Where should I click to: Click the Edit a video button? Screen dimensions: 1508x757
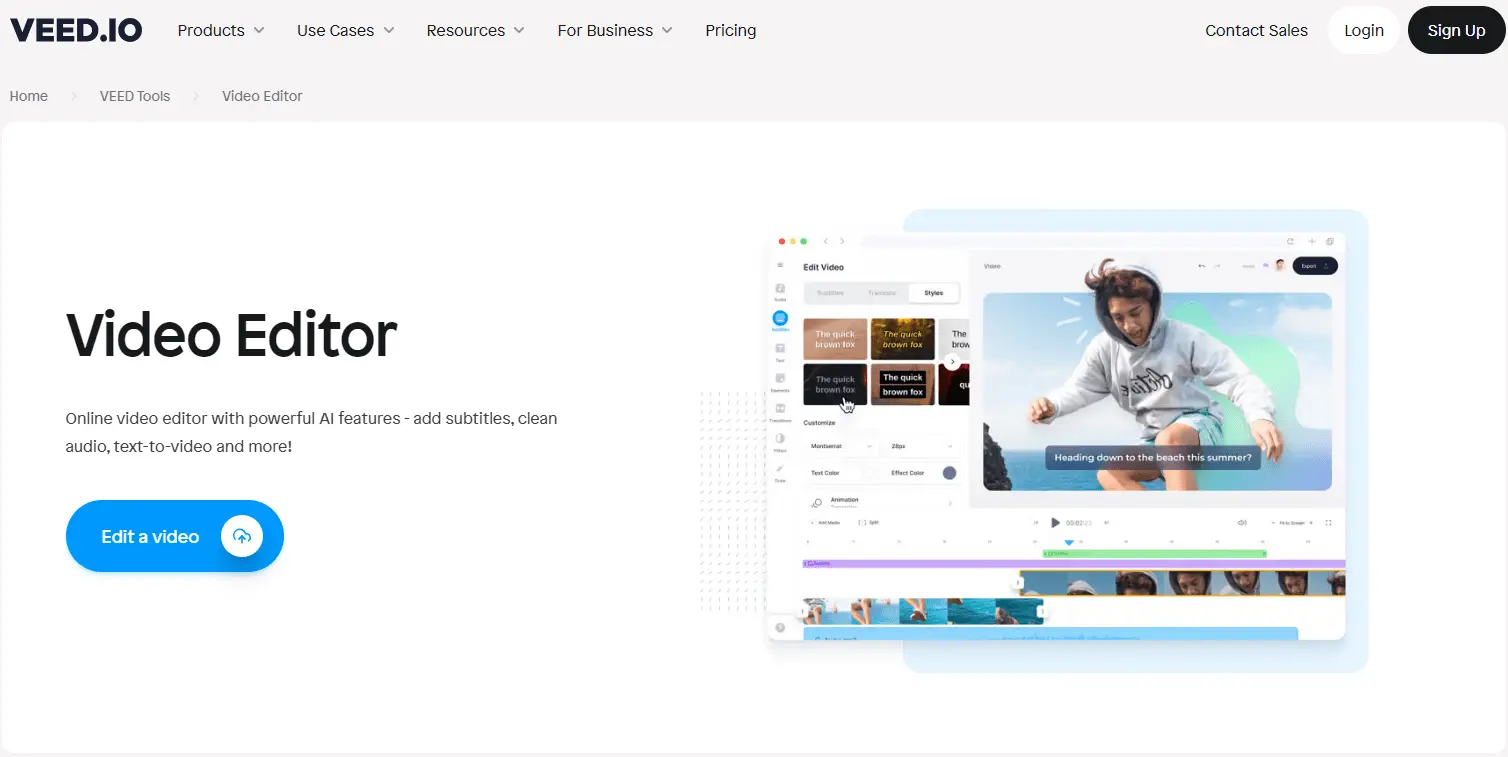[x=175, y=536]
